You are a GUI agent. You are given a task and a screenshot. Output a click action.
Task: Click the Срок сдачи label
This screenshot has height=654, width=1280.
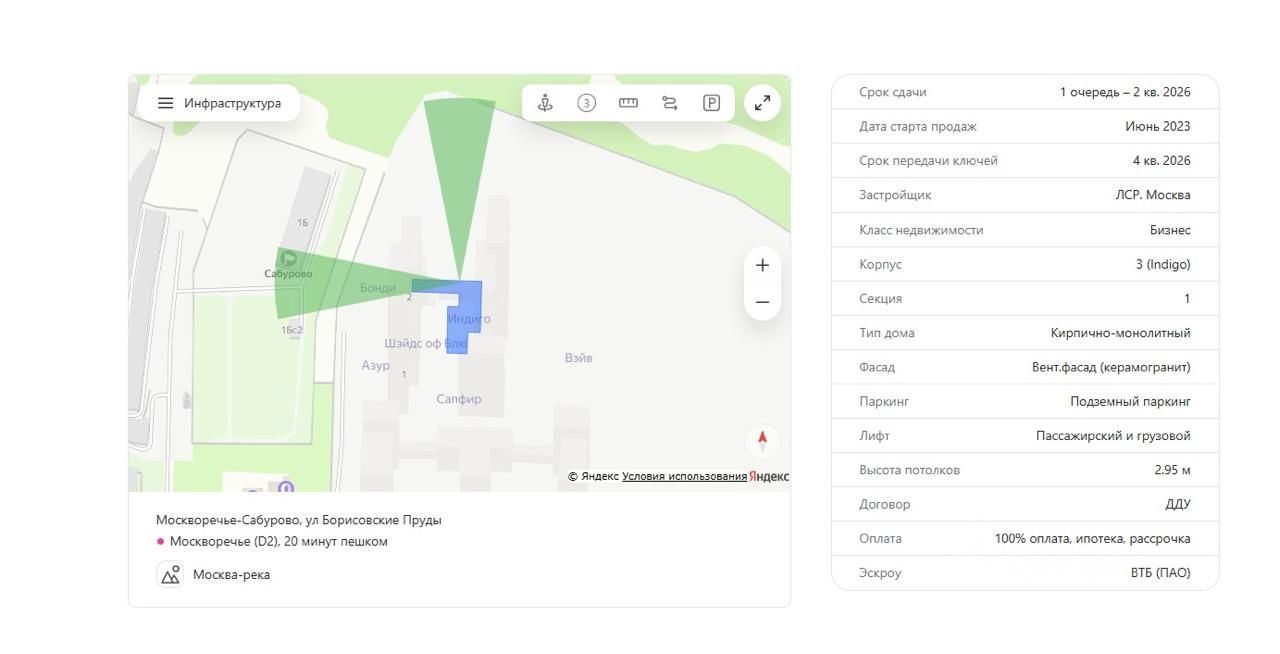tap(893, 92)
